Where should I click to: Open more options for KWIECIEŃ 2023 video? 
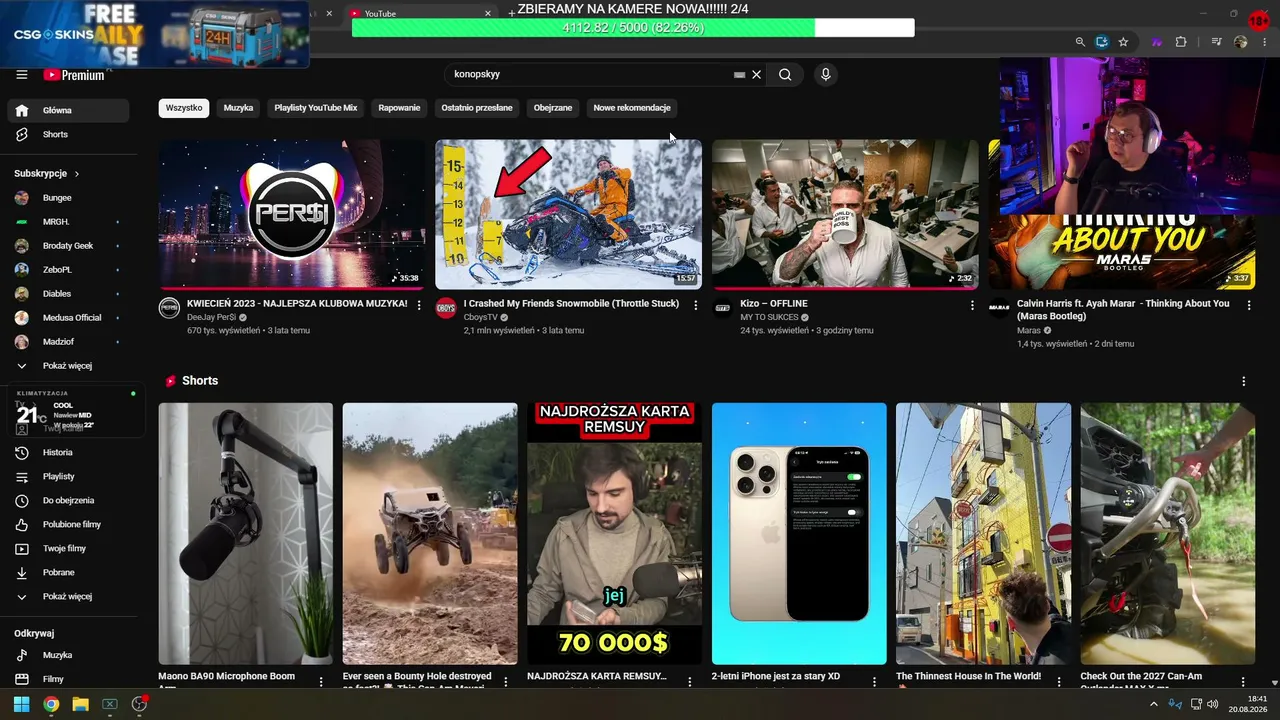(419, 305)
